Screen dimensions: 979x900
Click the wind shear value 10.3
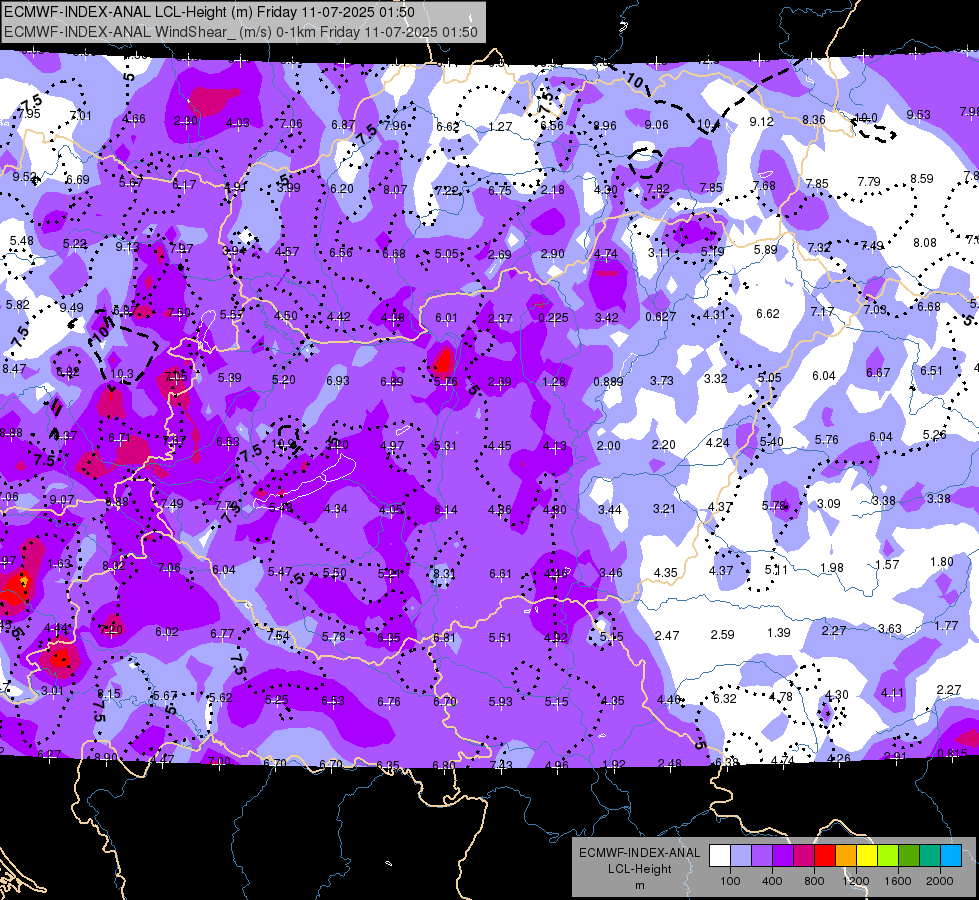click(122, 373)
